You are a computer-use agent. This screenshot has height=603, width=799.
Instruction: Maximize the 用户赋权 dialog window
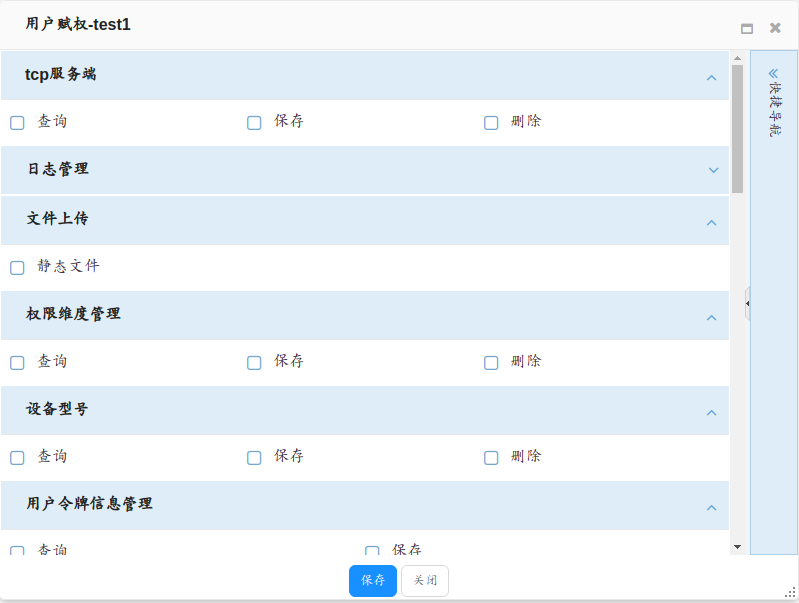[x=747, y=28]
